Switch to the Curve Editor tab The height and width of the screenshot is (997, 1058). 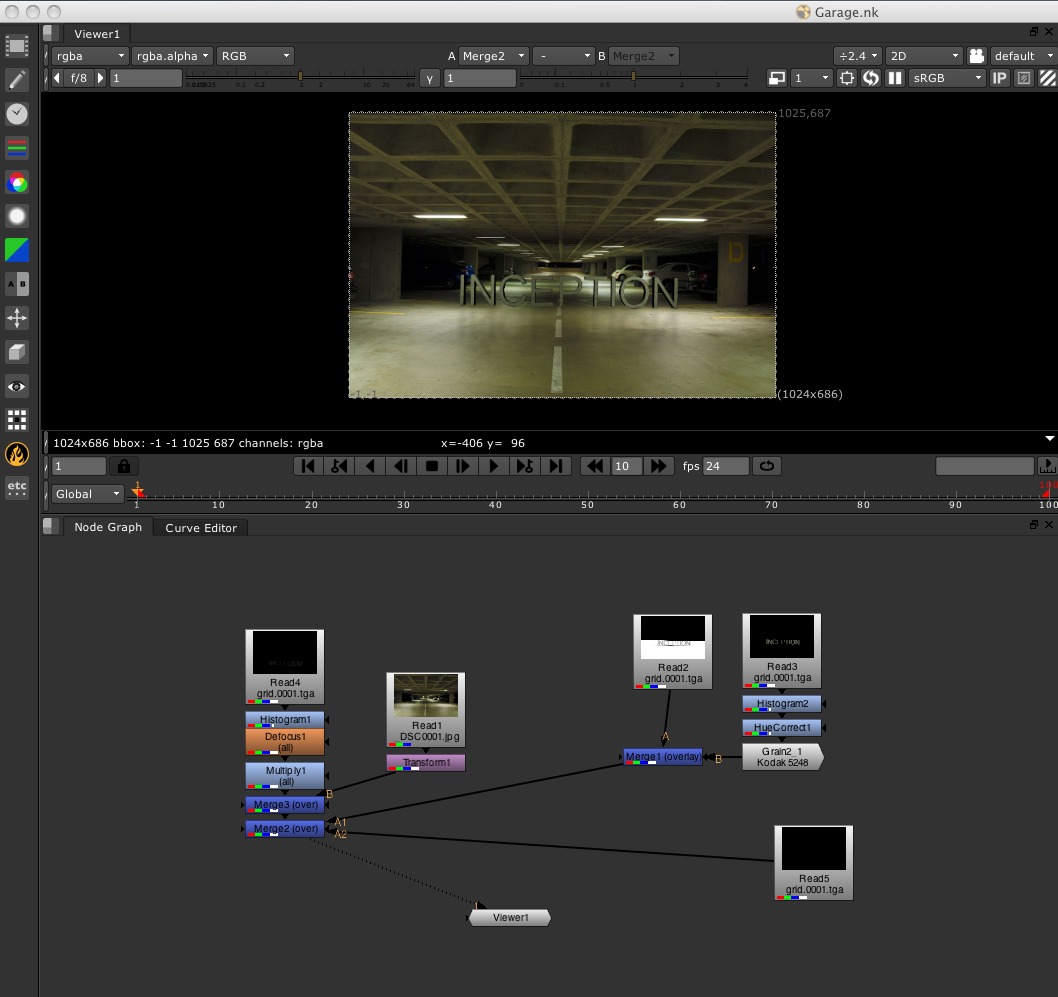tap(199, 527)
